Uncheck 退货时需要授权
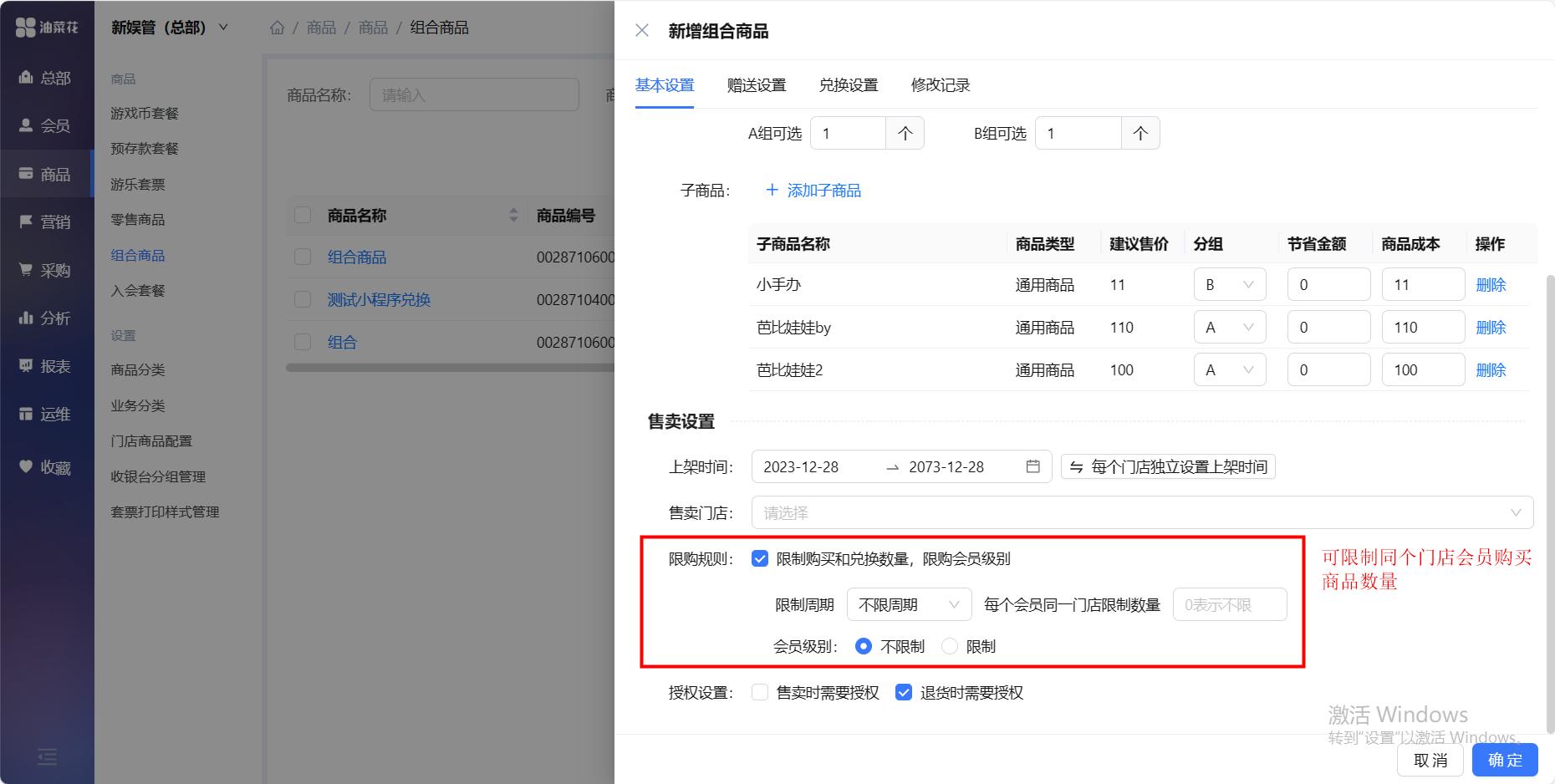 click(x=903, y=692)
